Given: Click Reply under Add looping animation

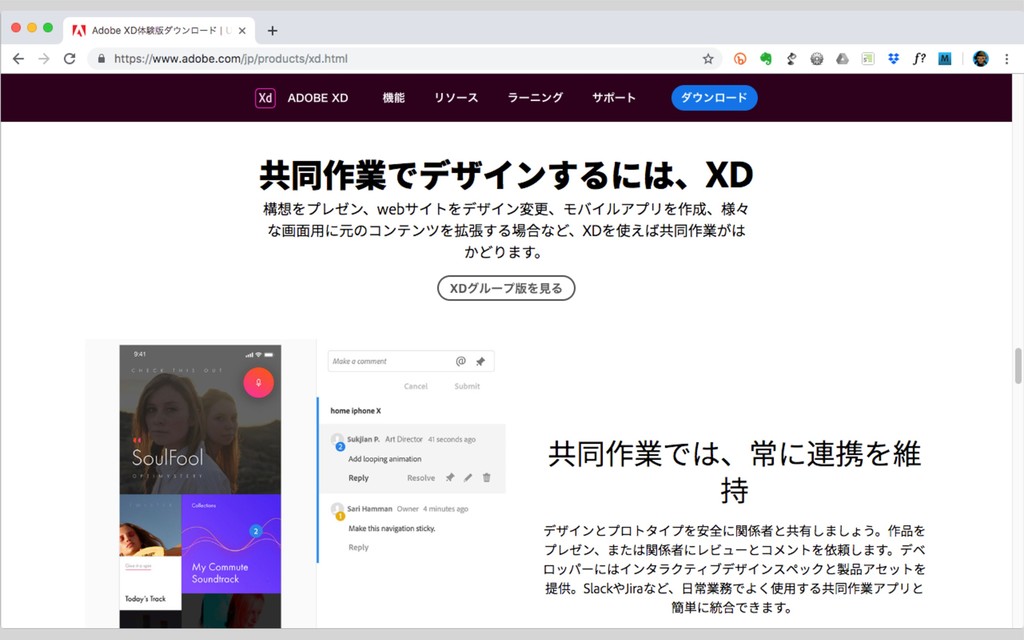Looking at the screenshot, I should pyautogui.click(x=359, y=478).
